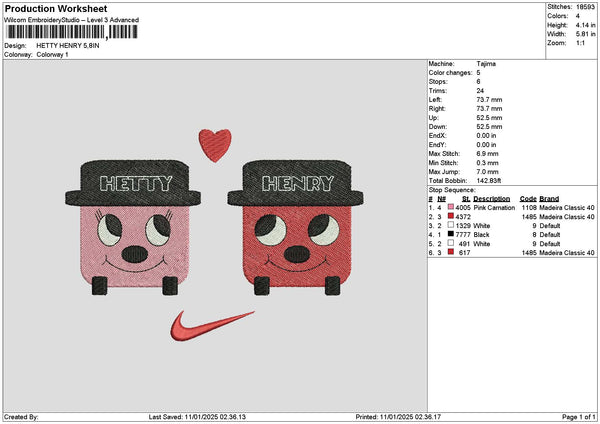Pick the white swatch beside 1329 White

click(x=451, y=225)
